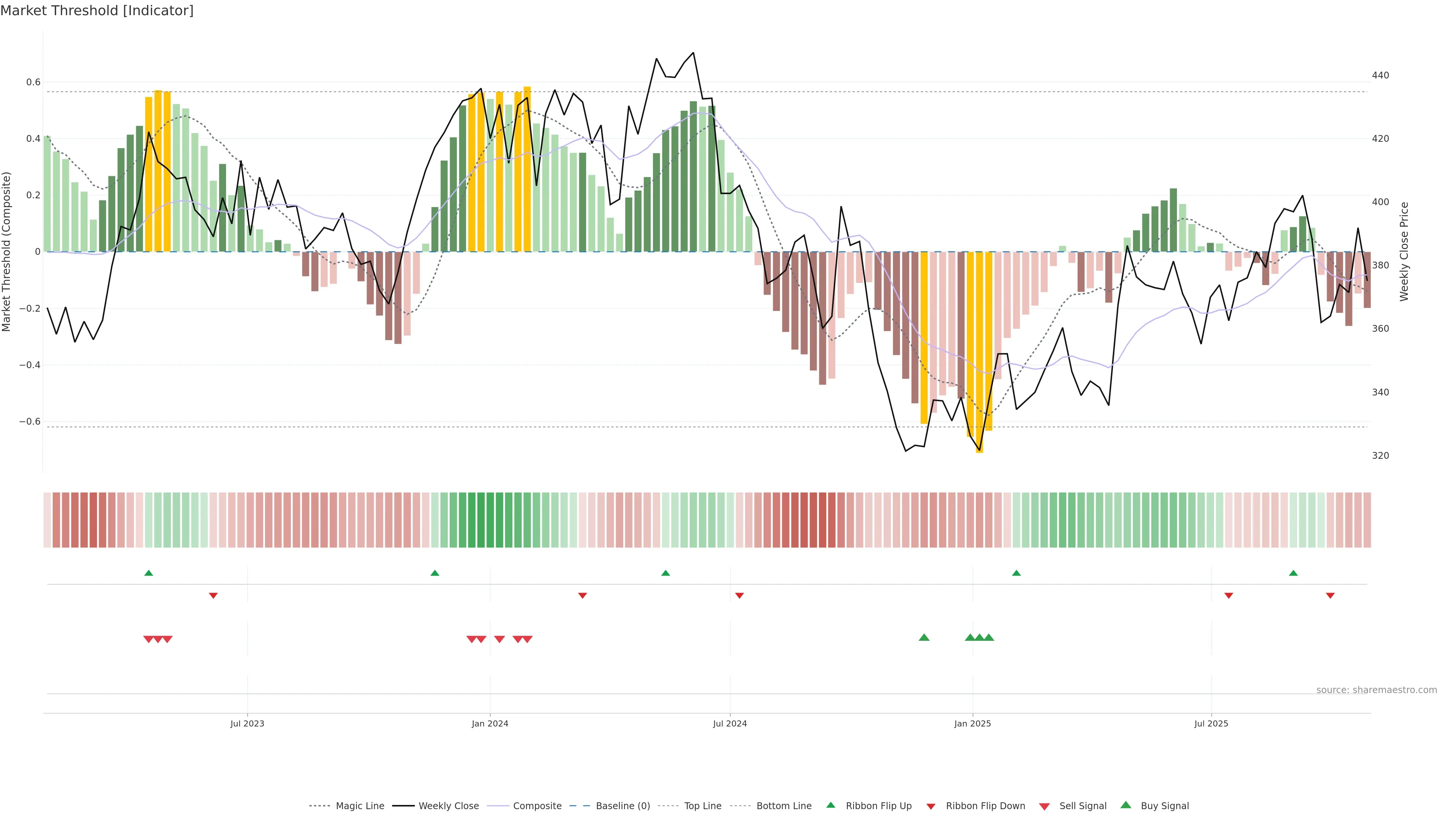Click the first green Buy Signal marker before Jan 2025
Image resolution: width=1456 pixels, height=819 pixels.
pos(924,637)
